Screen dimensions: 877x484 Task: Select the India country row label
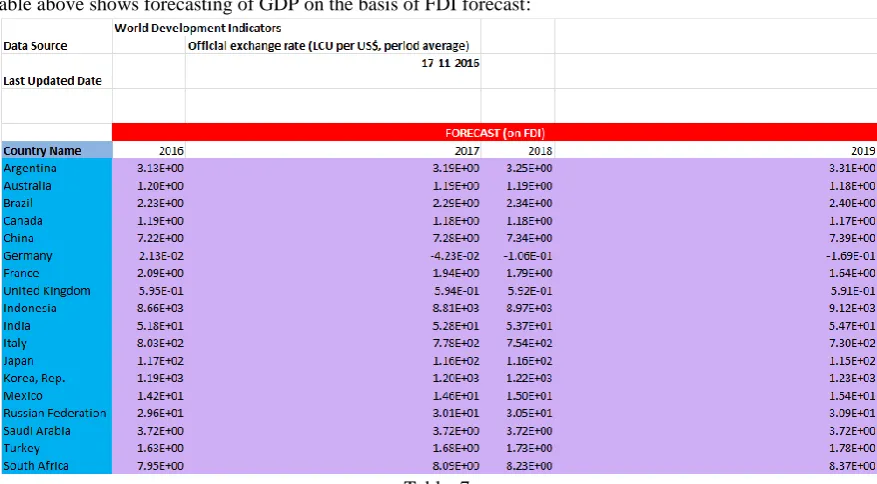17,326
